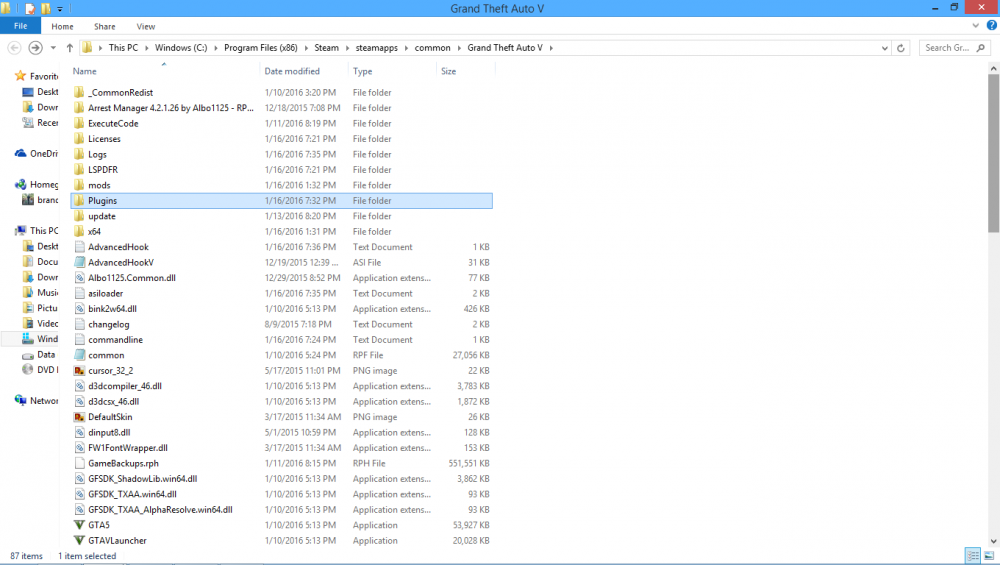This screenshot has height=565, width=1000.
Task: Select the cursor_32_2 PNG image icon
Action: pyautogui.click(x=79, y=371)
